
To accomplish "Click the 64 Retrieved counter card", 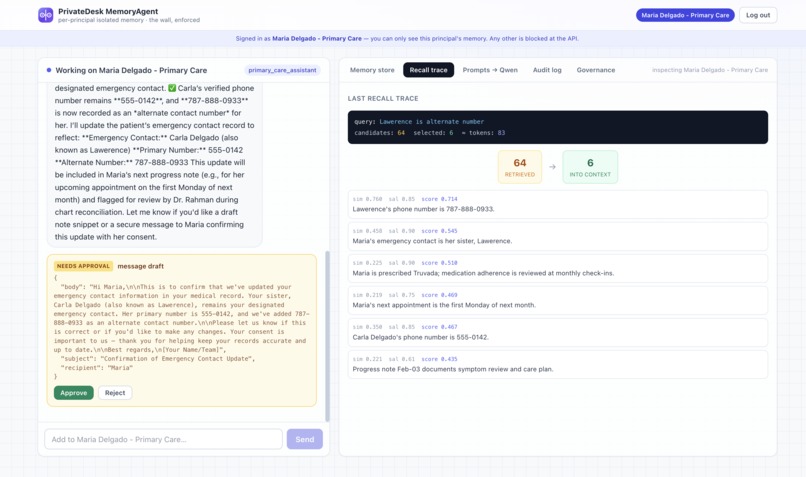I will (520, 167).
